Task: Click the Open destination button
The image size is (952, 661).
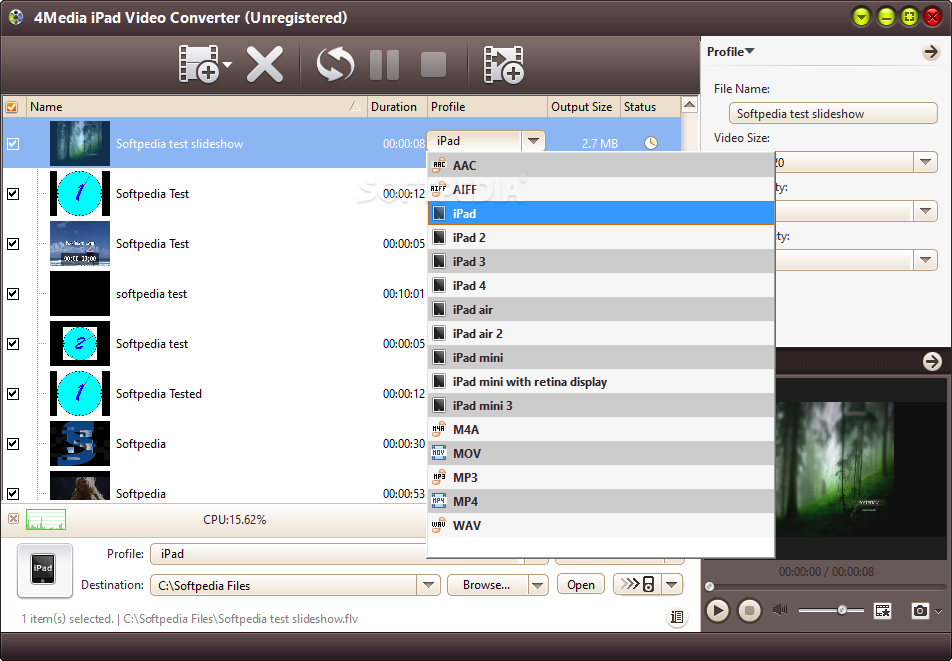Action: click(580, 585)
